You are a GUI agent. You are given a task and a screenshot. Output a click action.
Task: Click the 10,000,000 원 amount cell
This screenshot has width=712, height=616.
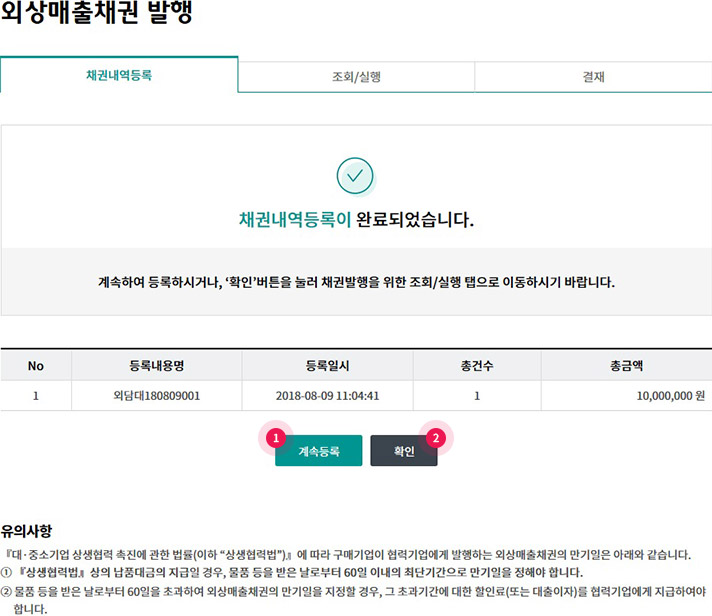point(663,395)
